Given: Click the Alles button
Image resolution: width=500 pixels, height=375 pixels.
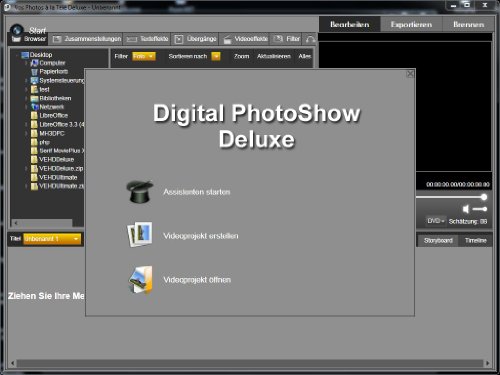Looking at the screenshot, I should coord(305,56).
